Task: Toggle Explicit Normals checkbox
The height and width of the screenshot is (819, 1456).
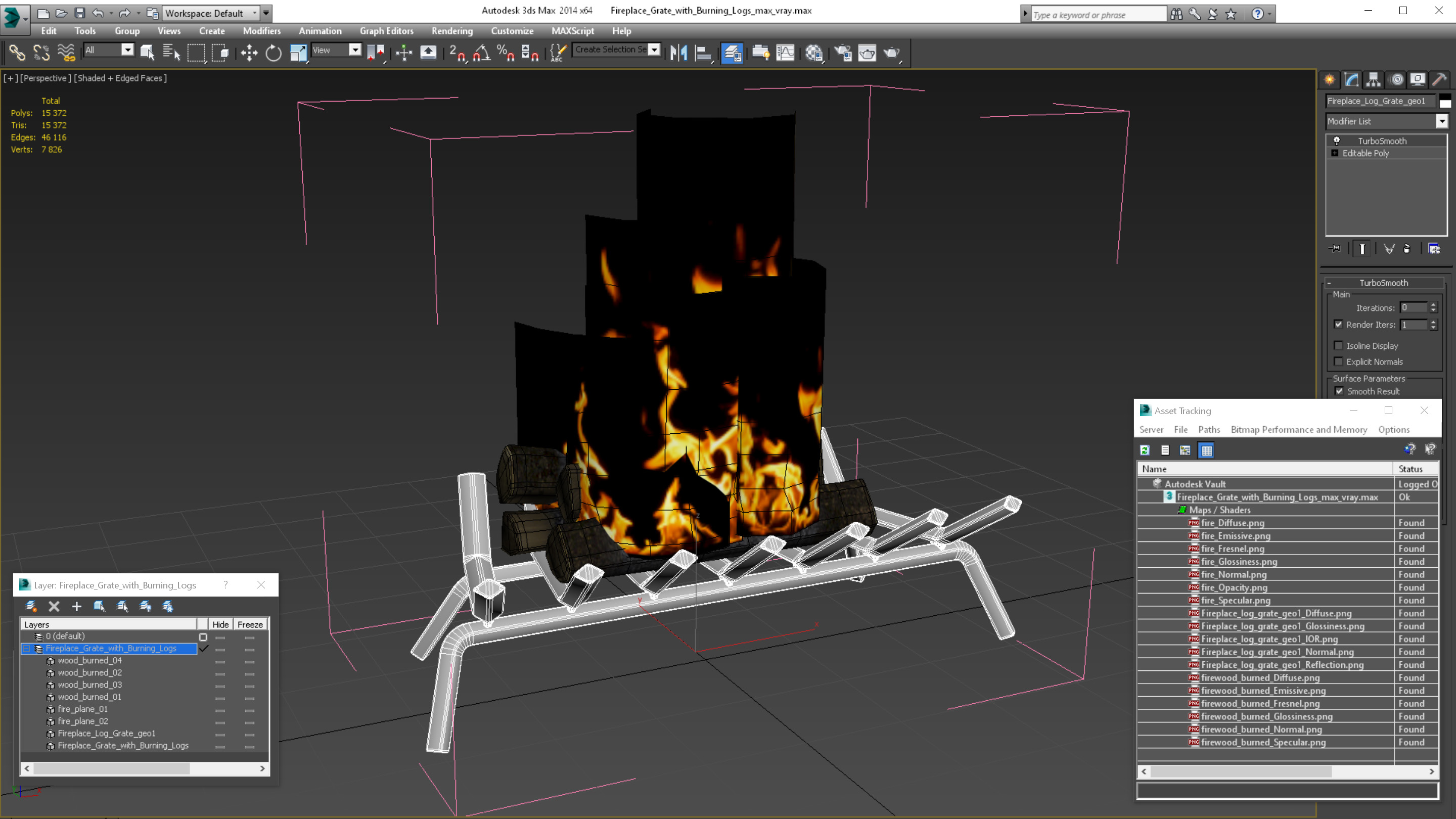Action: 1338,362
